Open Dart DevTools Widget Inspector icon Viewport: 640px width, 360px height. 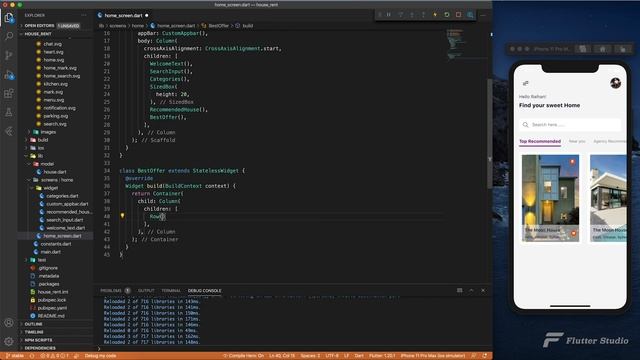point(470,15)
